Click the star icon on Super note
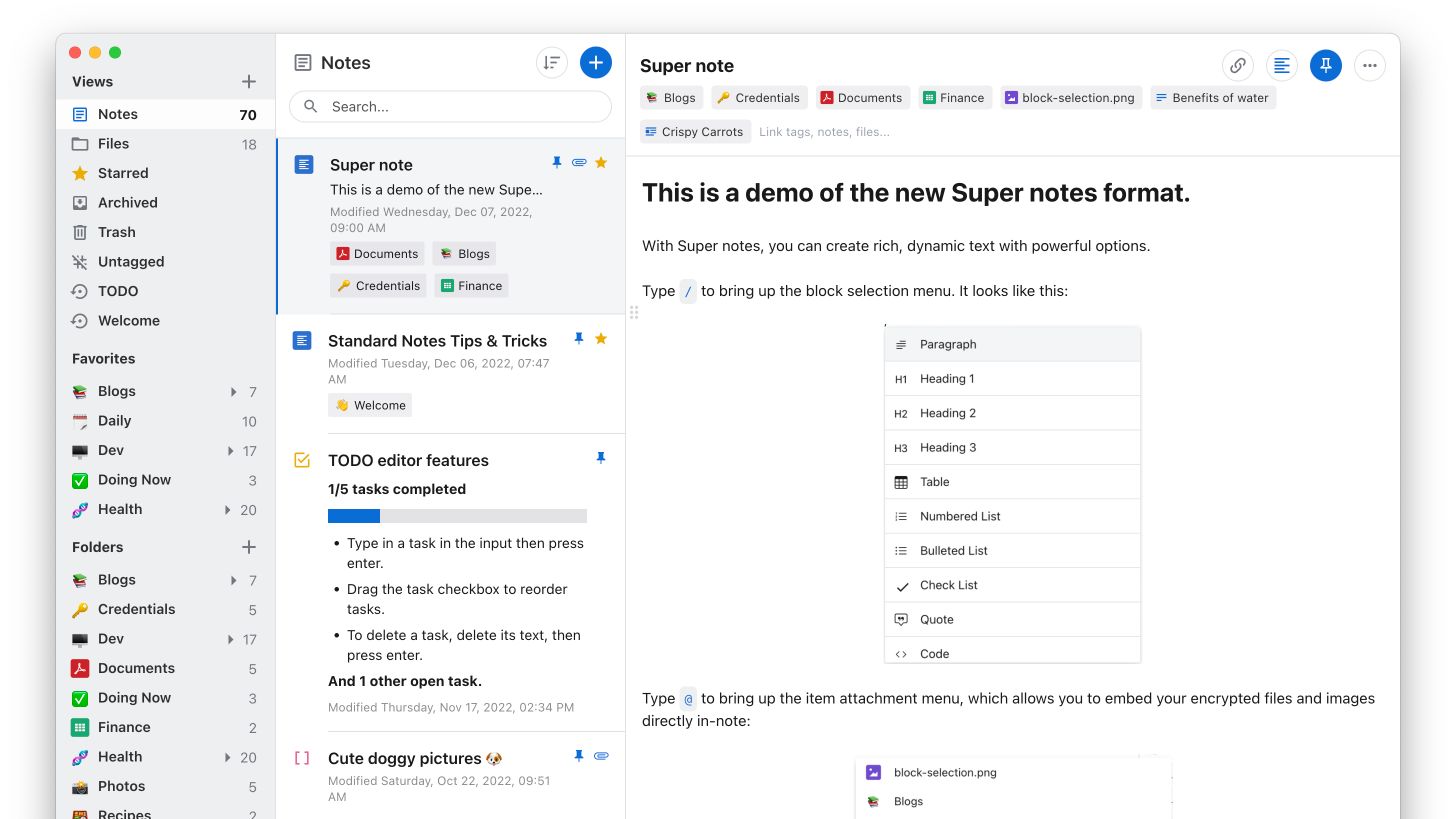This screenshot has height=819, width=1456. [601, 163]
